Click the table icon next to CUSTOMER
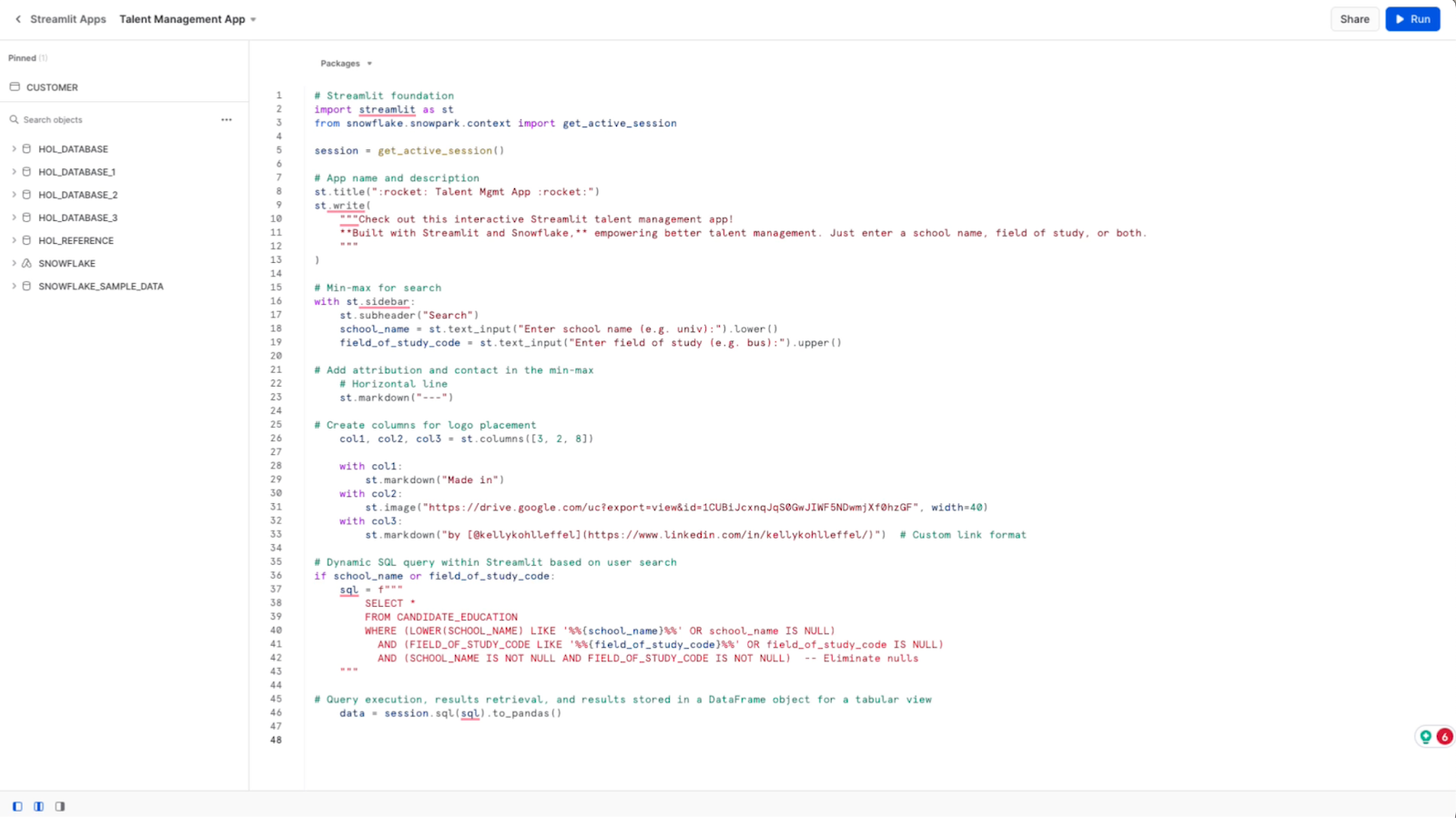1456x818 pixels. [x=15, y=87]
